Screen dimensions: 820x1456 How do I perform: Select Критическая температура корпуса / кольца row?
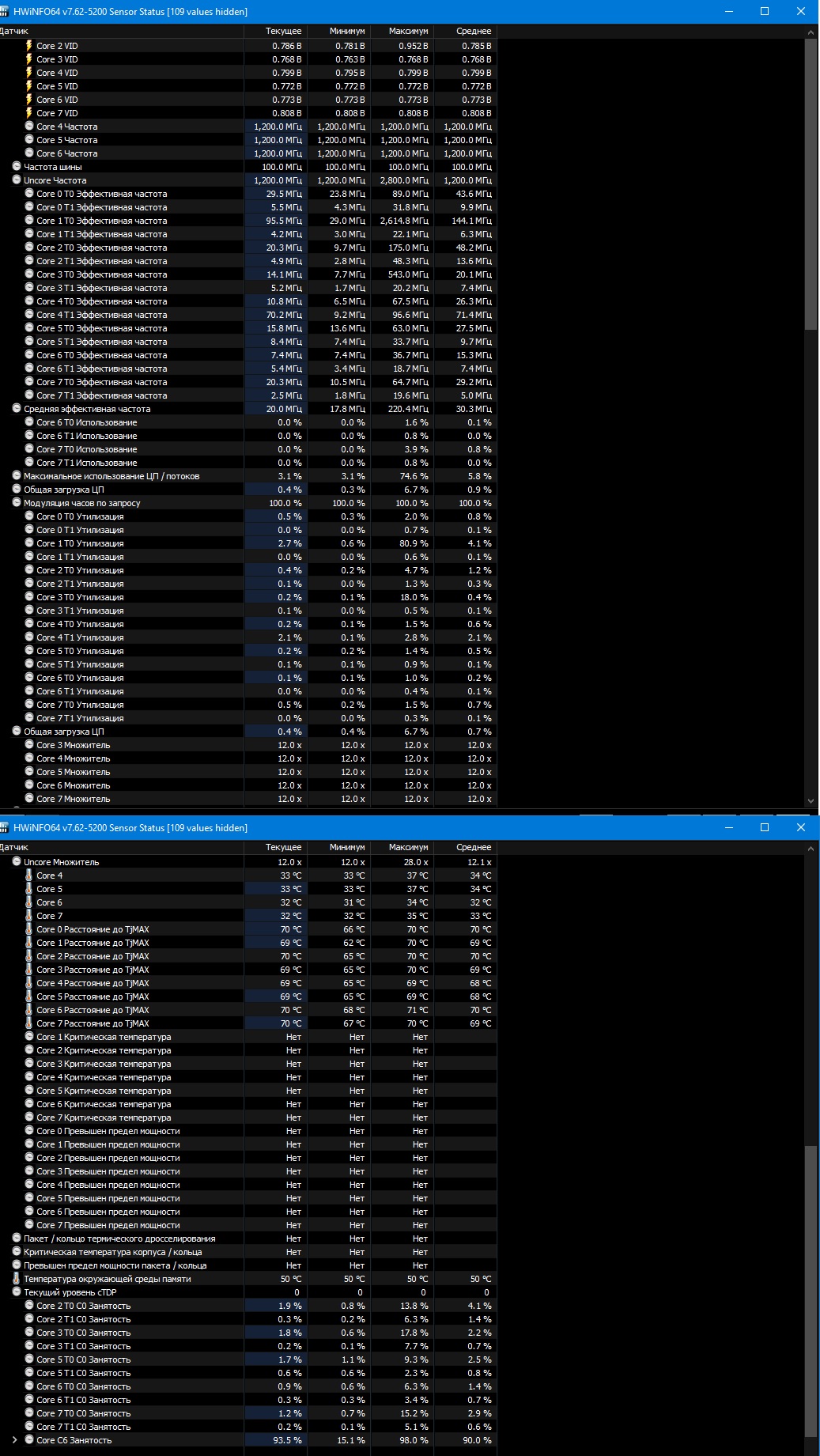coord(248,1252)
